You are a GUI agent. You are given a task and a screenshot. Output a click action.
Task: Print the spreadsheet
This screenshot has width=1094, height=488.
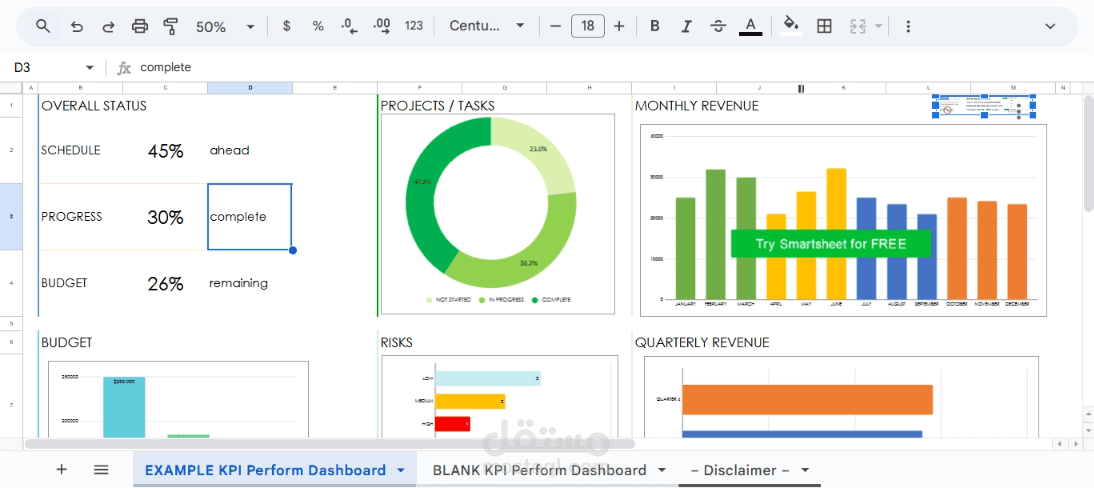[x=140, y=27]
